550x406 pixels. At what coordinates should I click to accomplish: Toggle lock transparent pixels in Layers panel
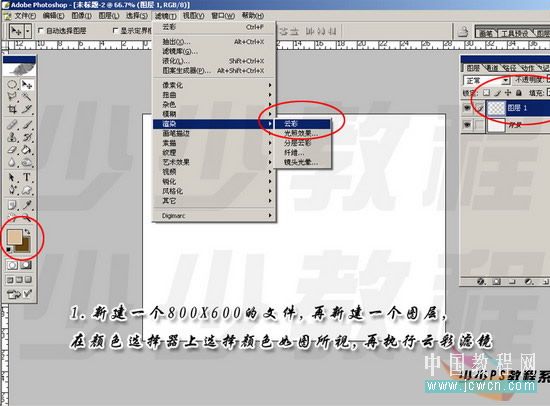[486, 93]
